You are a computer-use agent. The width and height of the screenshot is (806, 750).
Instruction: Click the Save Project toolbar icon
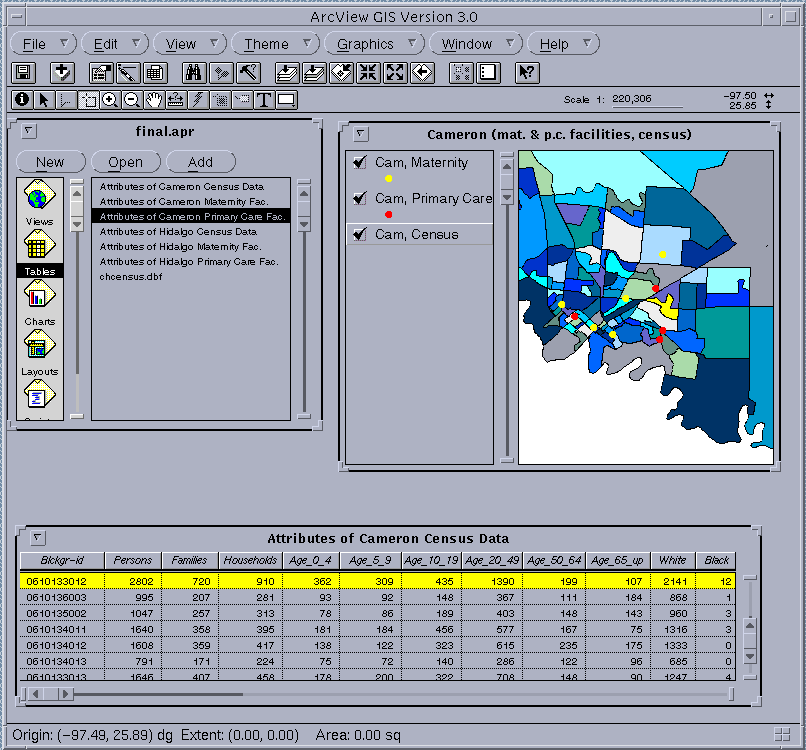pos(23,73)
